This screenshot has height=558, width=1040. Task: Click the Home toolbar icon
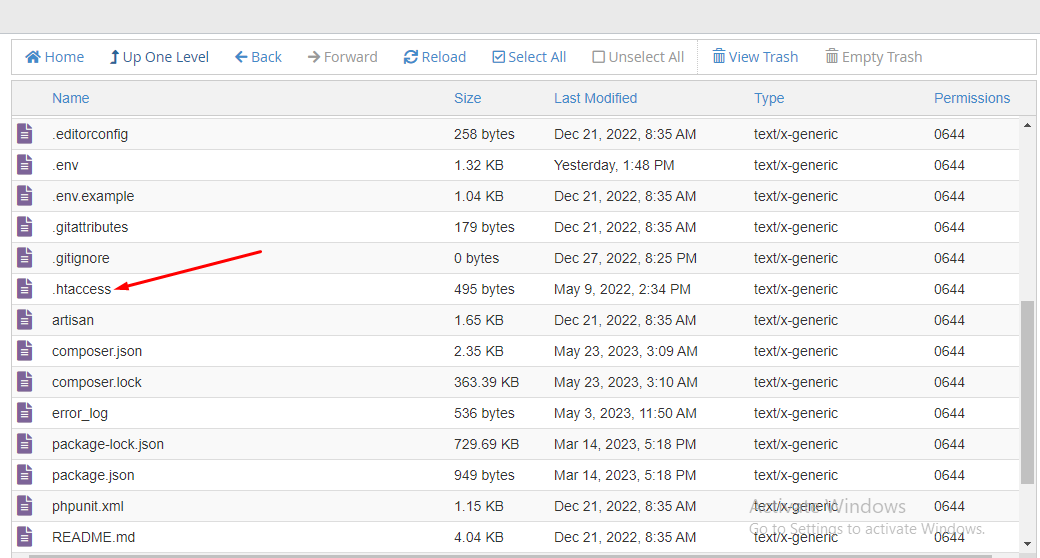[33, 57]
